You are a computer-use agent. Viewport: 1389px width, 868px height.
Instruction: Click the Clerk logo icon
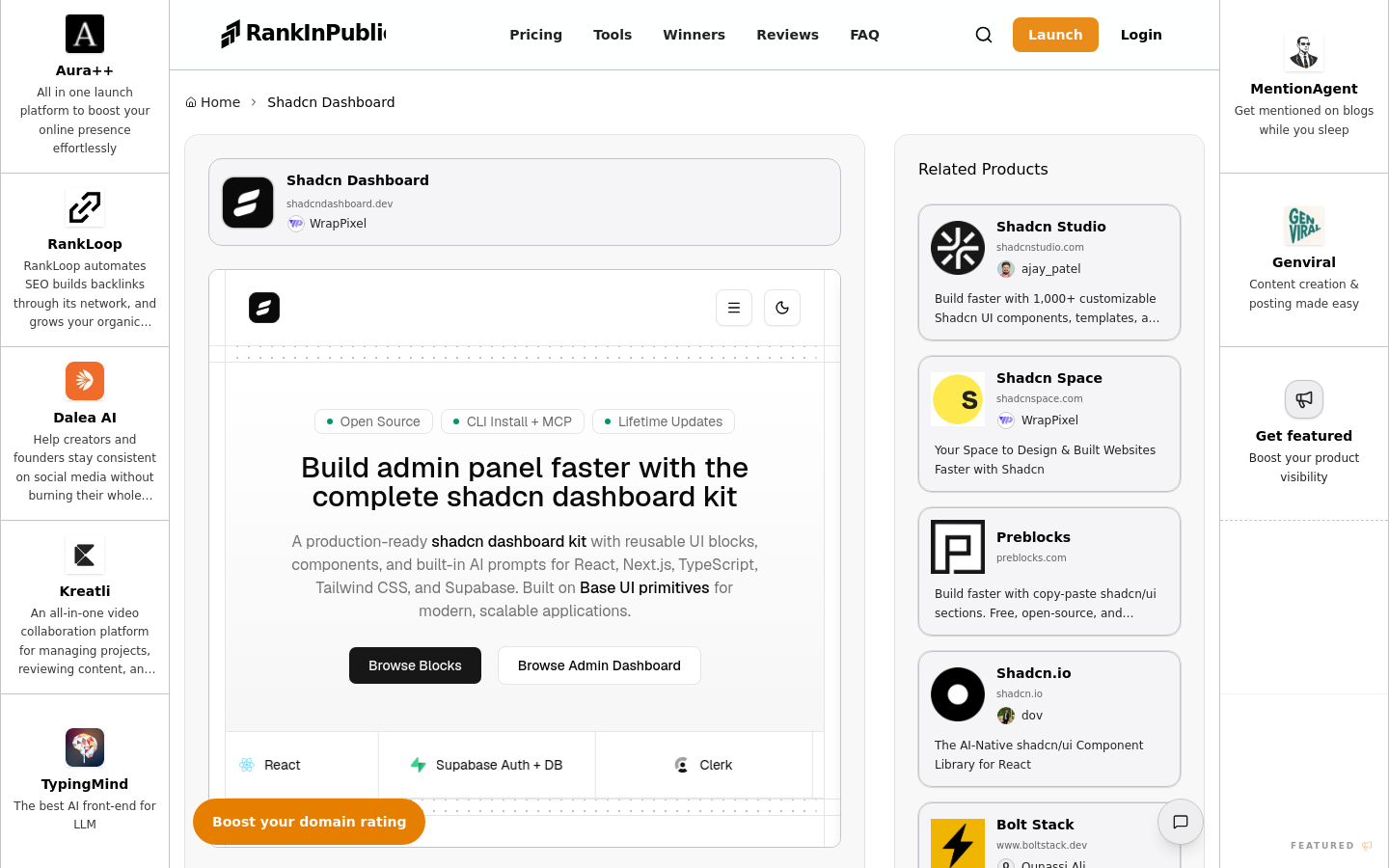coord(682,765)
